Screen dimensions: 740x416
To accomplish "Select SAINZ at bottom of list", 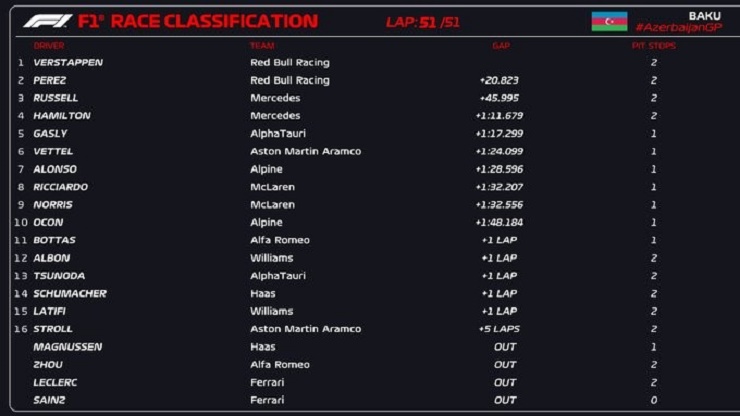I will coord(49,400).
